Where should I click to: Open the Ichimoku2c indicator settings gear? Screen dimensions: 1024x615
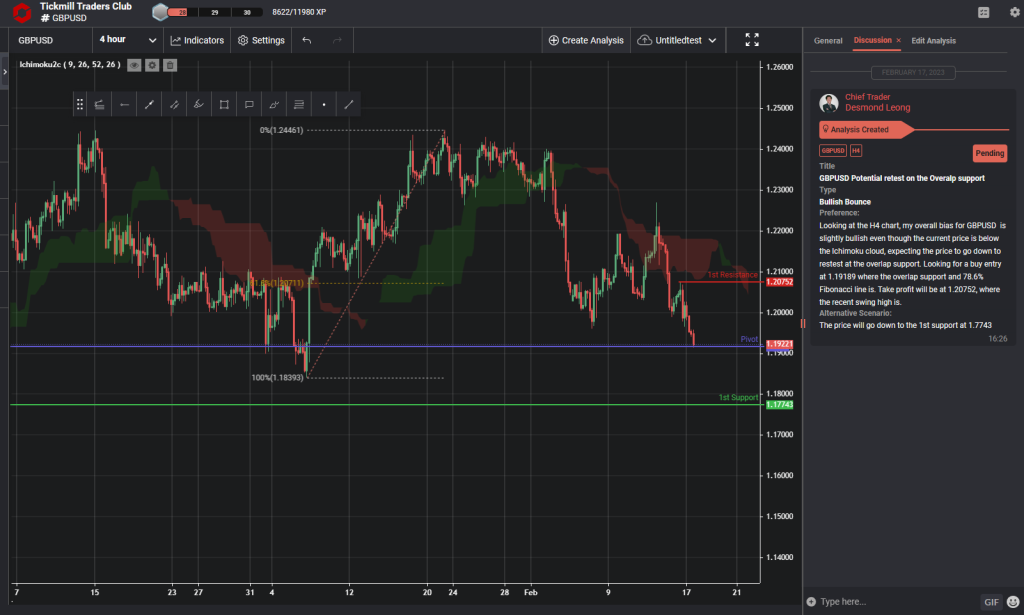click(152, 64)
